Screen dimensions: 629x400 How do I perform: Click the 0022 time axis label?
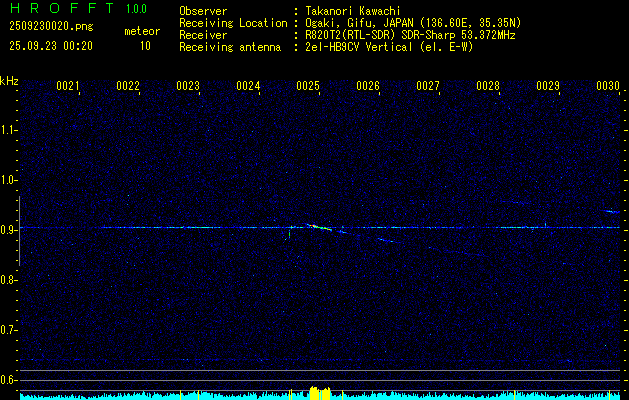click(x=128, y=85)
